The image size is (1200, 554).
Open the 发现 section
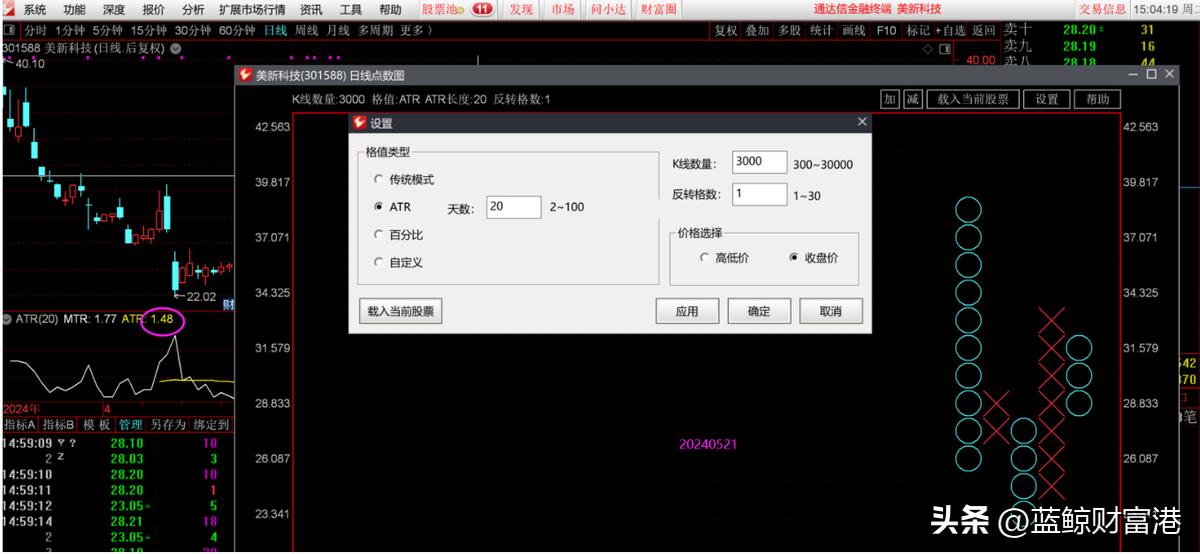521,9
